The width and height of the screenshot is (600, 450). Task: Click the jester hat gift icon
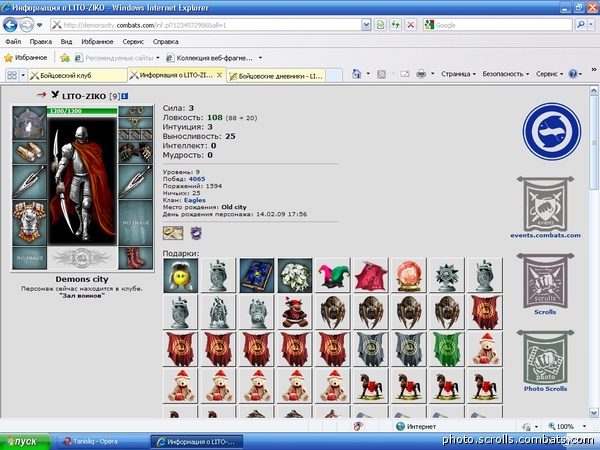[x=333, y=276]
